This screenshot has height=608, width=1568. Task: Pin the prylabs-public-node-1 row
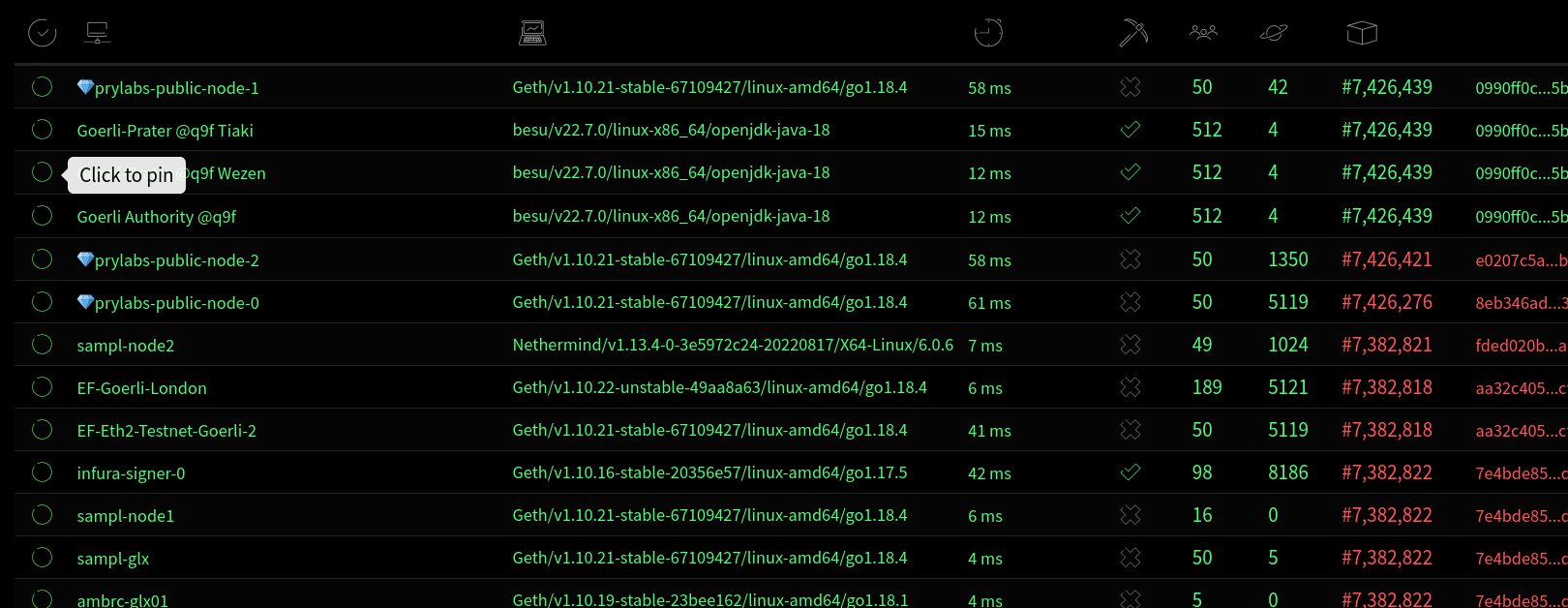click(42, 87)
